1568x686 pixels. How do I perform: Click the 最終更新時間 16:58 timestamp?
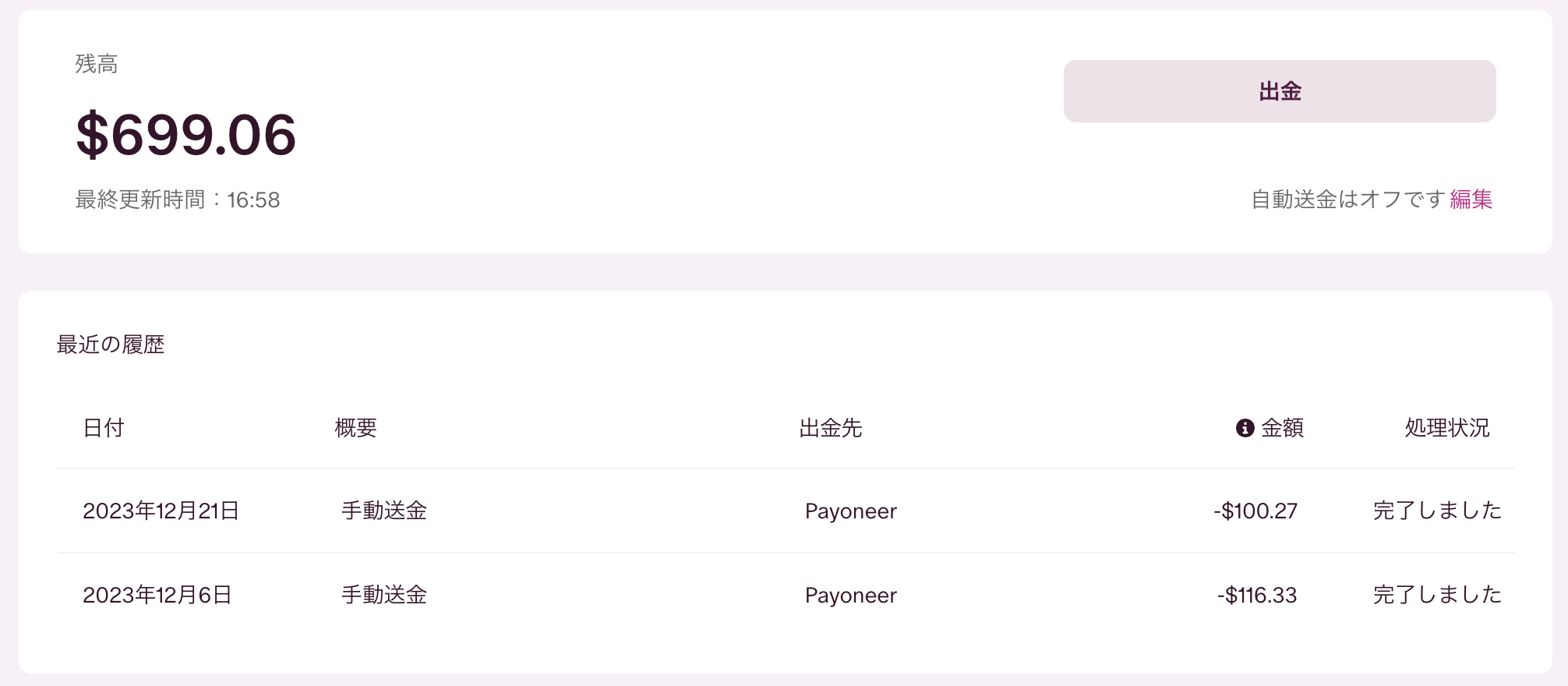178,200
